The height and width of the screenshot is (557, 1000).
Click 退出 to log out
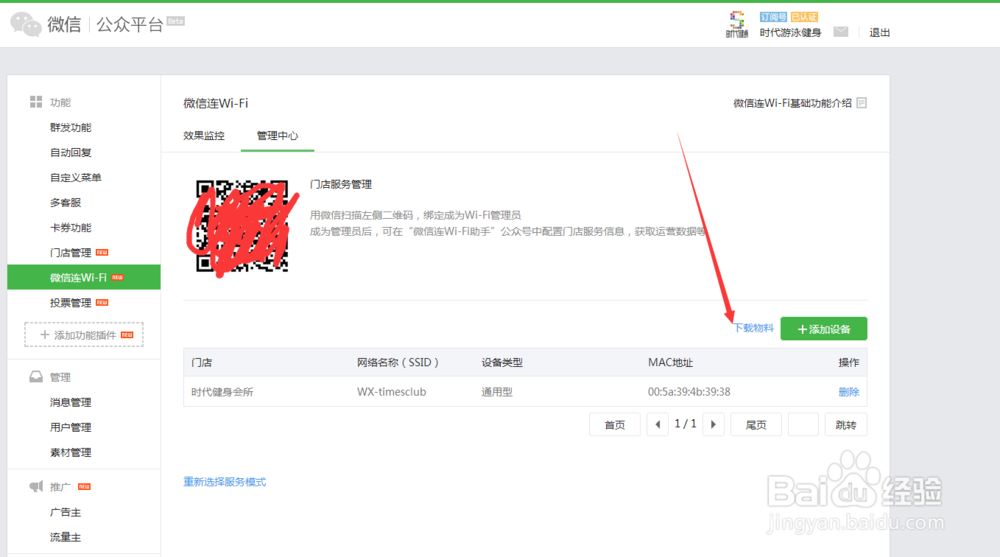(x=879, y=33)
